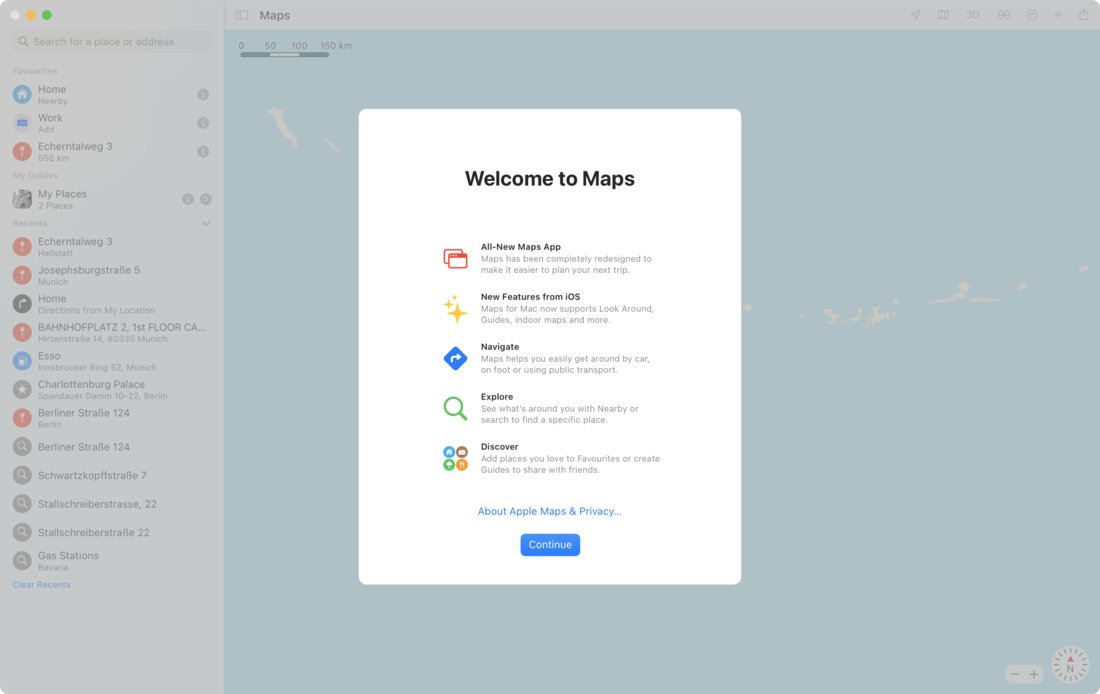Open the Share icon in the toolbar
Viewport: 1100px width, 694px height.
1083,15
